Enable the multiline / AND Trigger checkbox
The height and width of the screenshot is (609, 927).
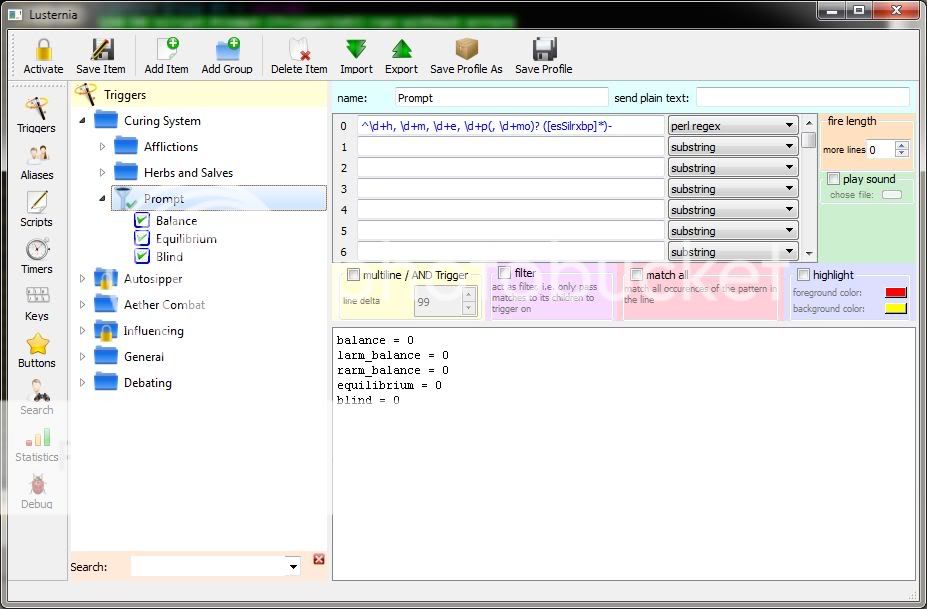[354, 274]
